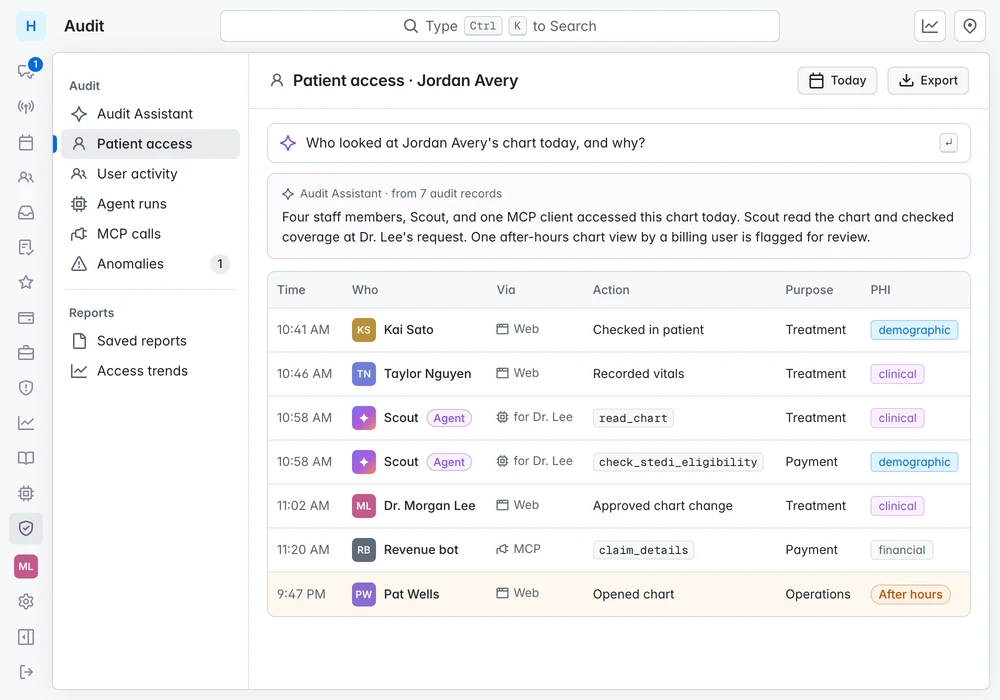Open the line chart sidebar icon
The width and height of the screenshot is (1000, 700).
point(26,423)
